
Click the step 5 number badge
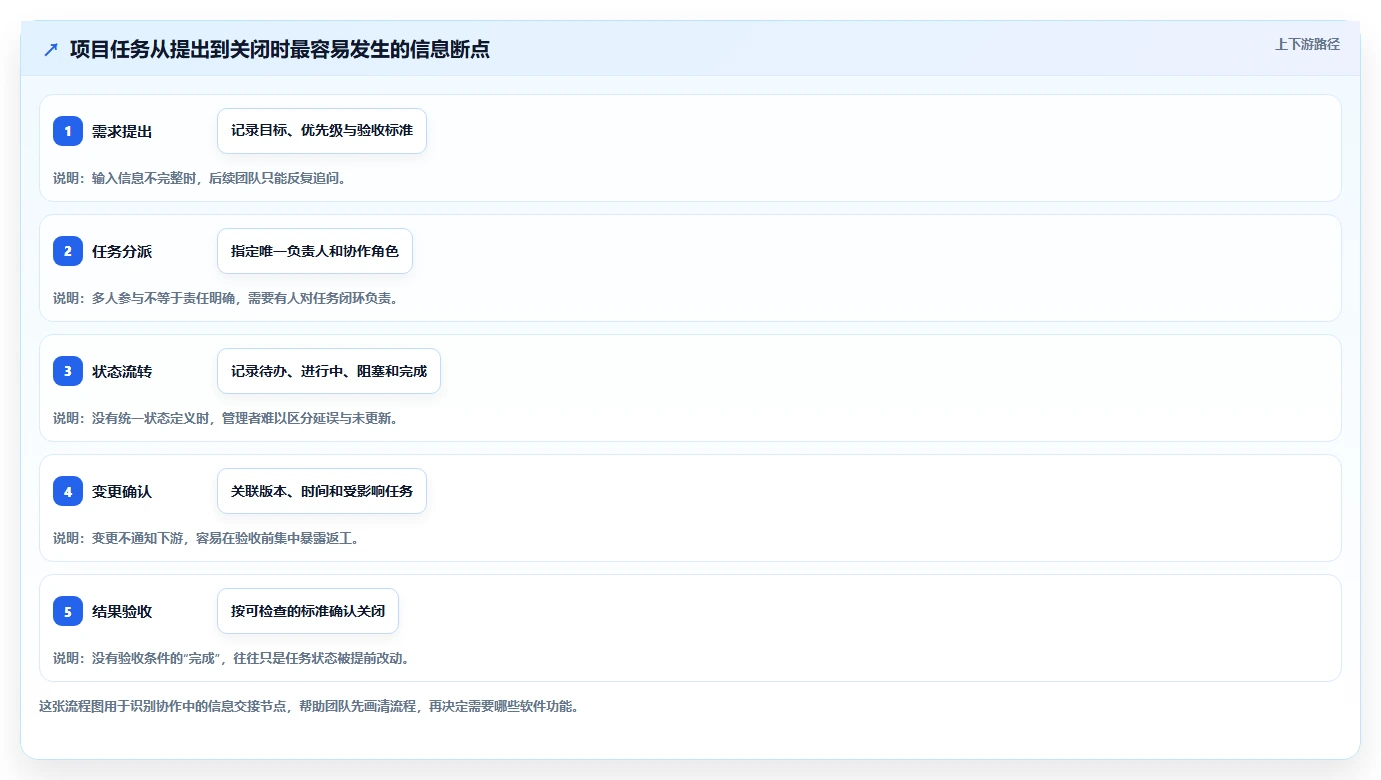(x=68, y=611)
